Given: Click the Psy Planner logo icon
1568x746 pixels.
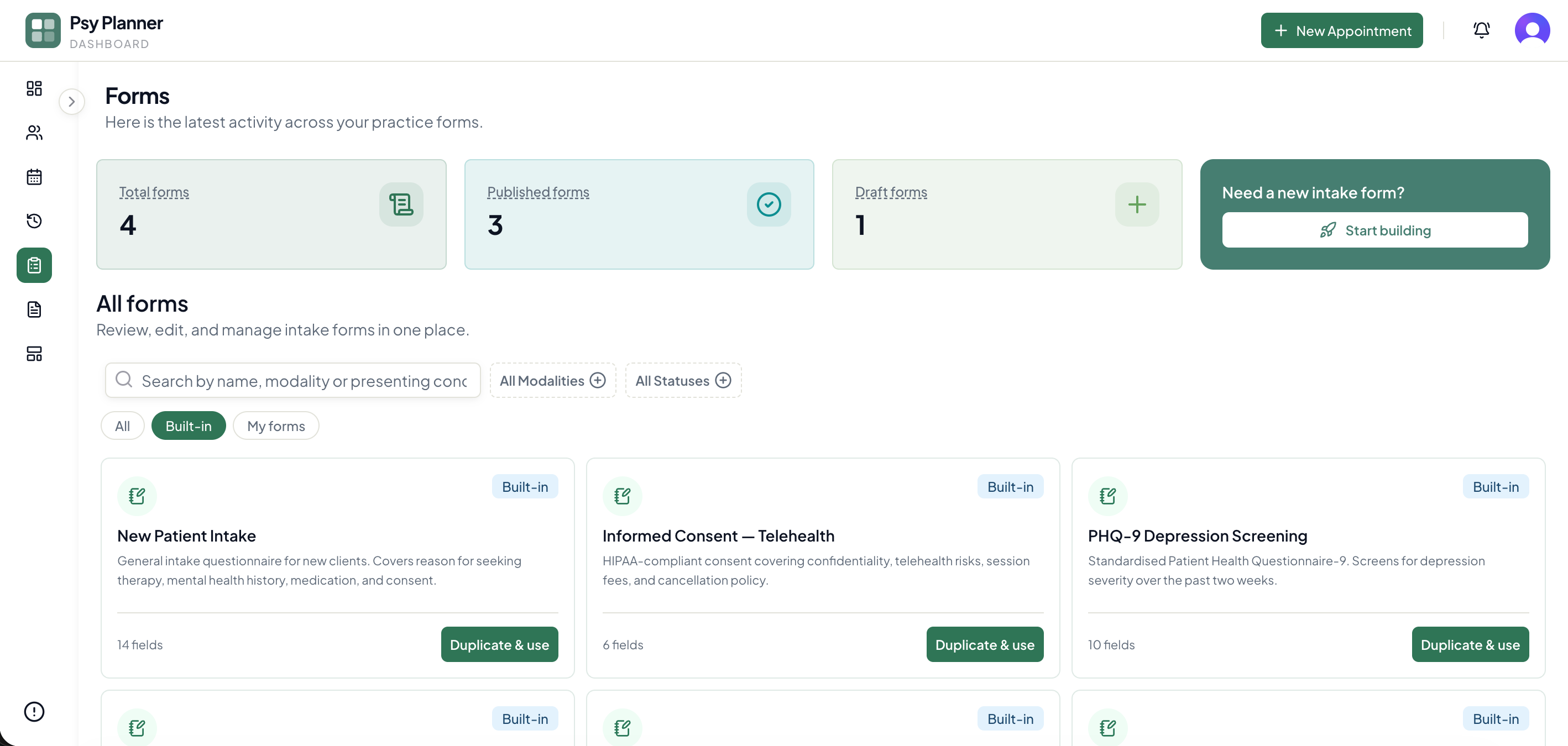Looking at the screenshot, I should (x=43, y=30).
